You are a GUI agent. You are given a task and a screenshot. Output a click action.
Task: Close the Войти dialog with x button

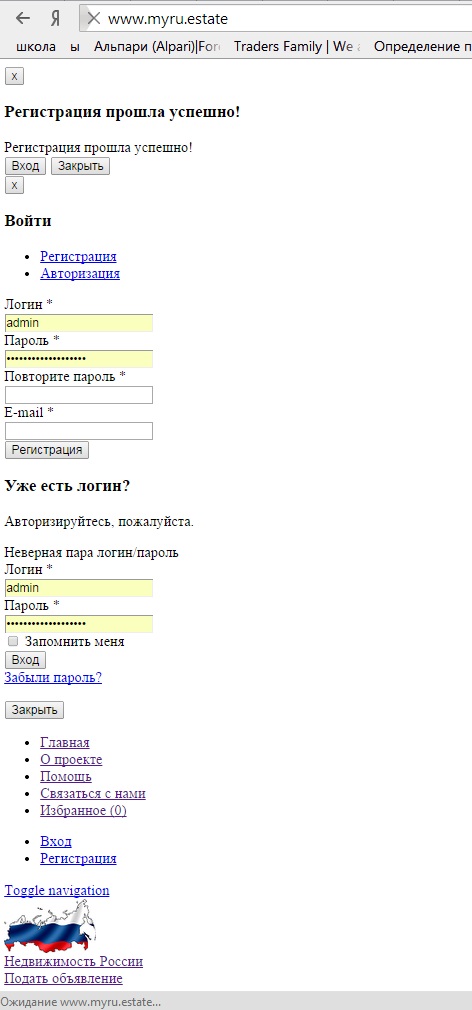tap(14, 186)
